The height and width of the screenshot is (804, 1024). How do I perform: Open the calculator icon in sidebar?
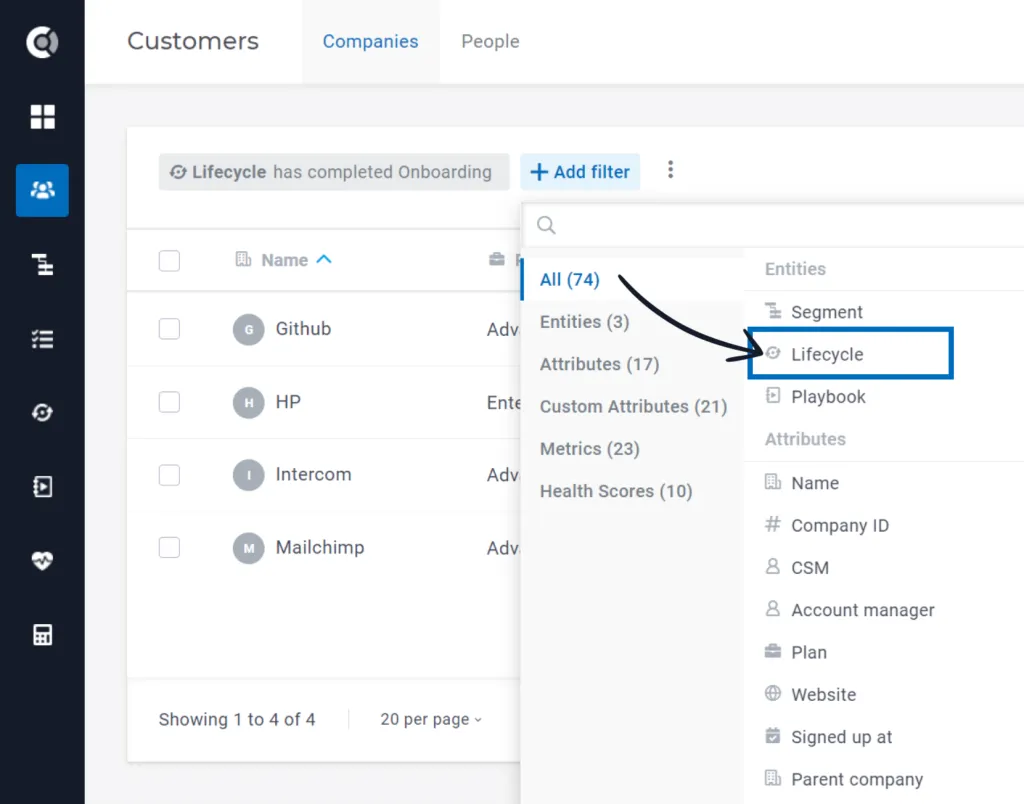pyautogui.click(x=42, y=634)
